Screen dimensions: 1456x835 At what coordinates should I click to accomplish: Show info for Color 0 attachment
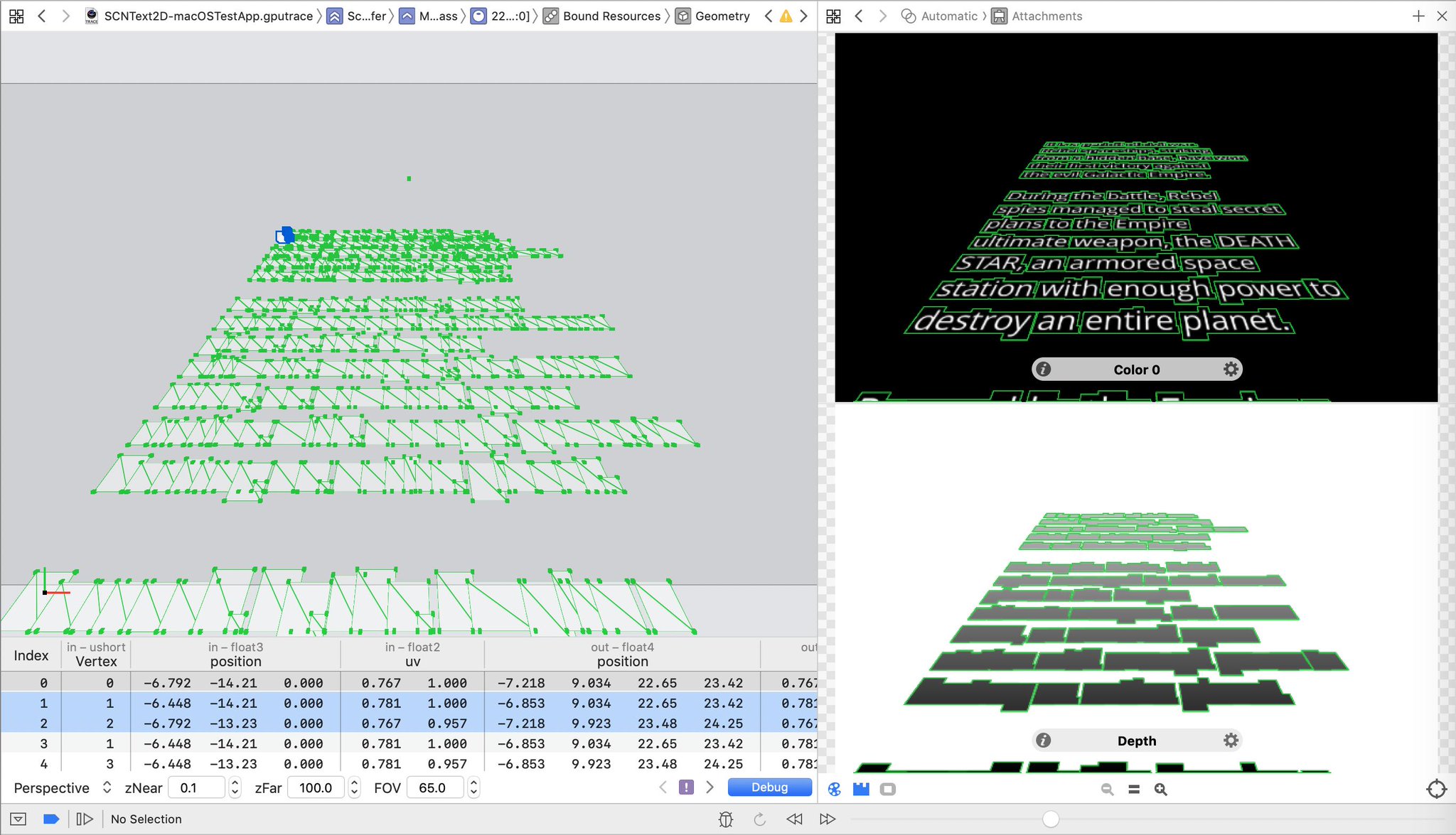pos(1043,370)
